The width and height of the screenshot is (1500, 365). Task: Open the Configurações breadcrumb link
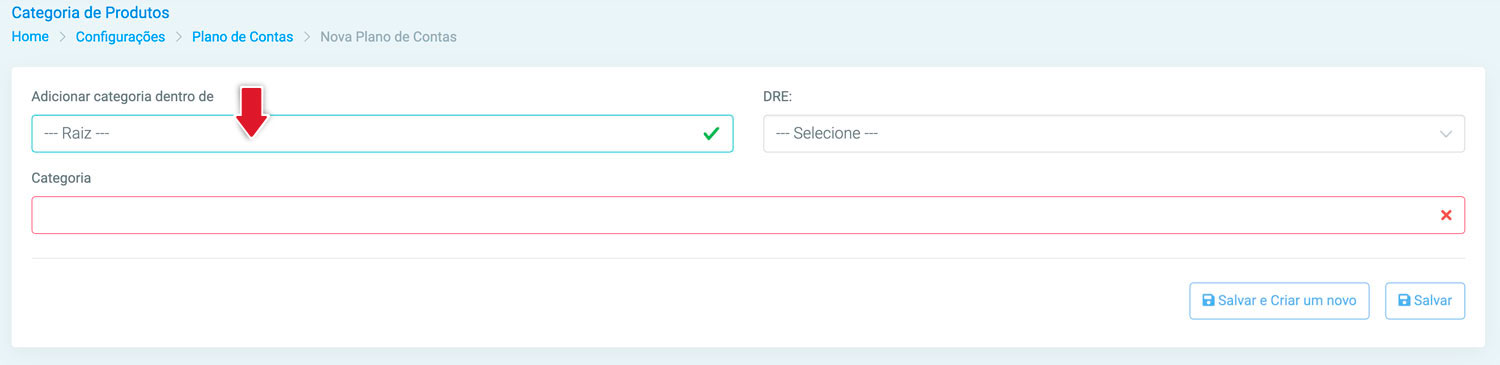tap(120, 37)
